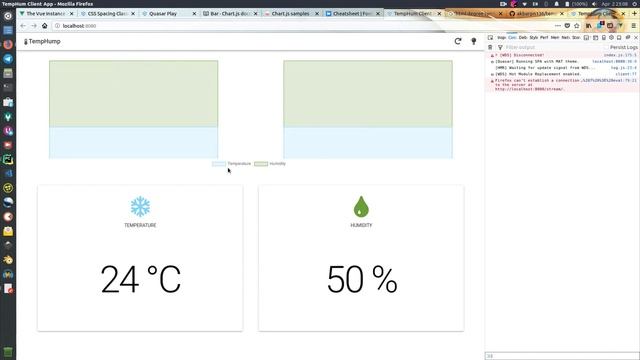
Task: Toggle the Persist Logs checkbox
Action: point(607,47)
